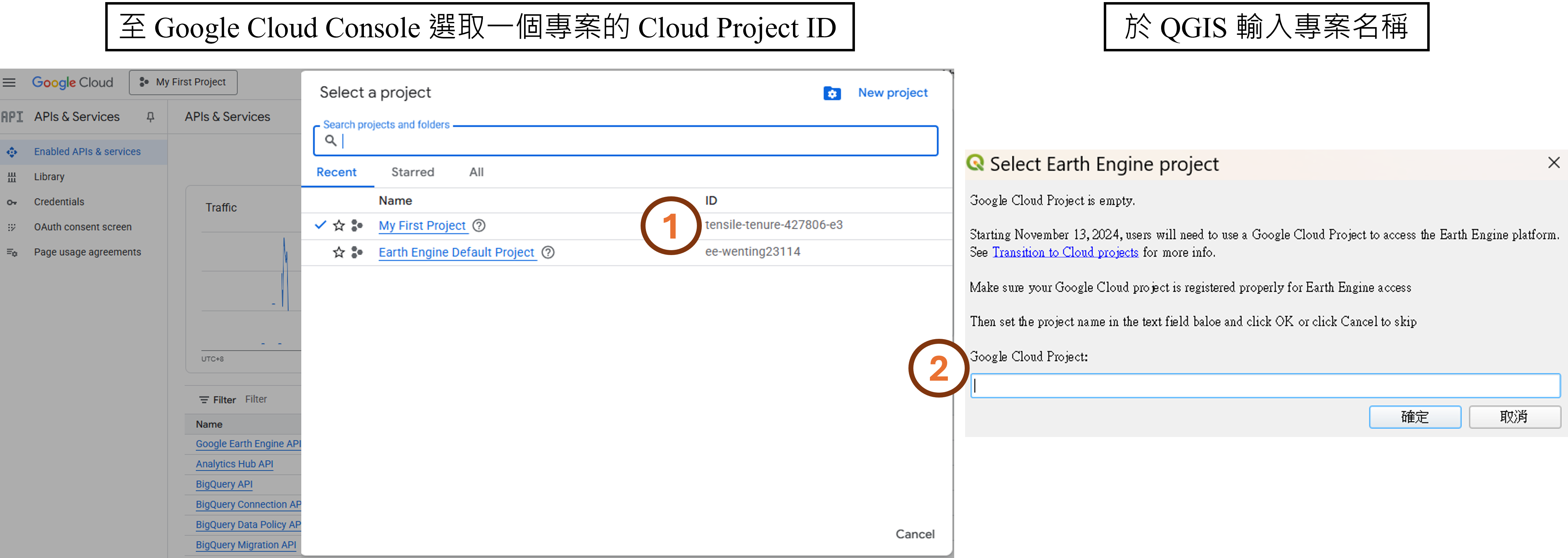Click the Credentials key icon
The width and height of the screenshot is (1568, 558).
12,202
